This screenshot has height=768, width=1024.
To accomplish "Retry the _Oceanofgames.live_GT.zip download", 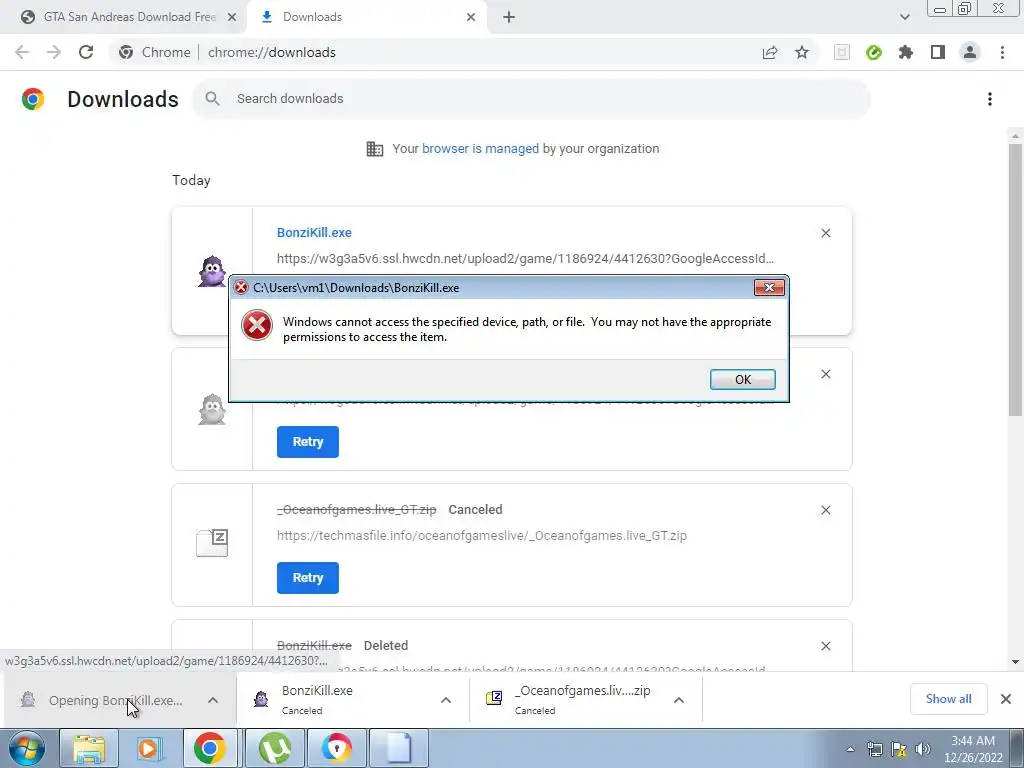I will point(308,578).
